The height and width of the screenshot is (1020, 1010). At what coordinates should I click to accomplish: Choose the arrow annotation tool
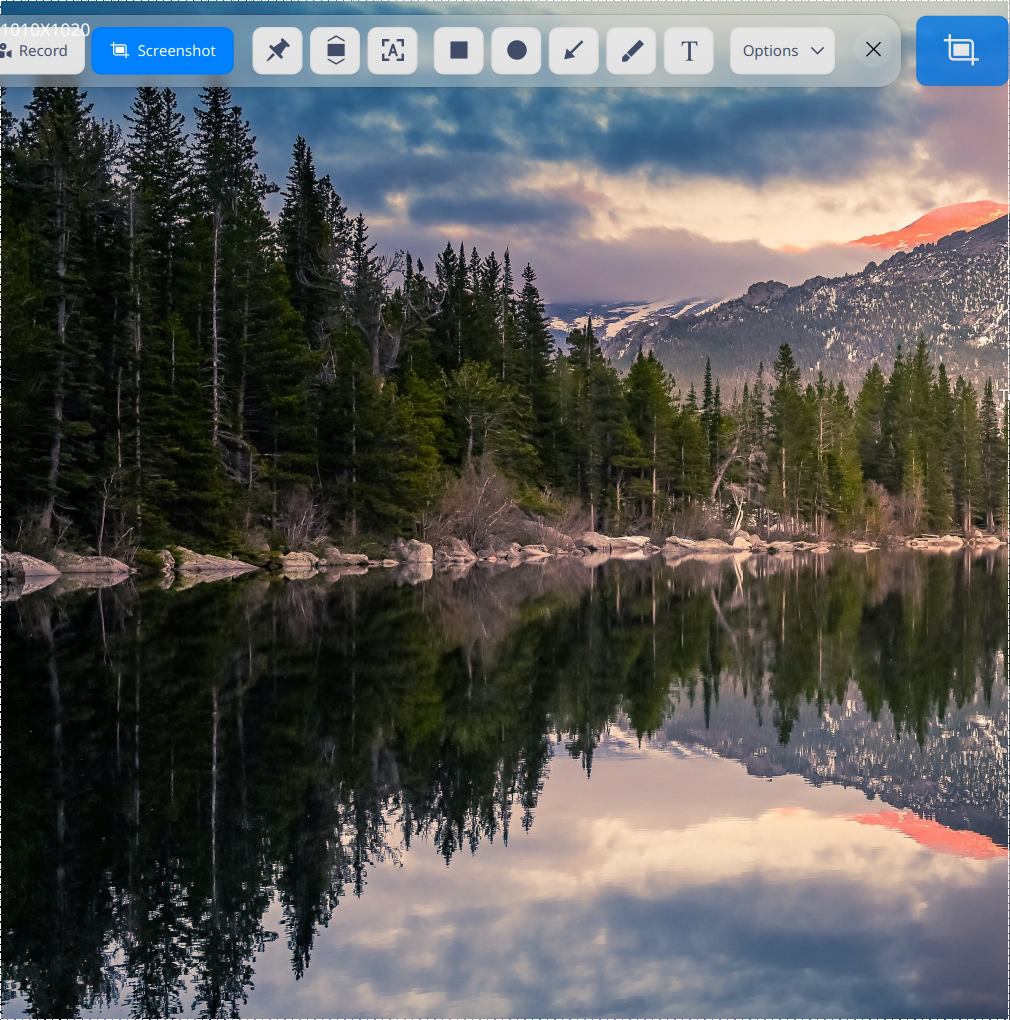(x=574, y=51)
